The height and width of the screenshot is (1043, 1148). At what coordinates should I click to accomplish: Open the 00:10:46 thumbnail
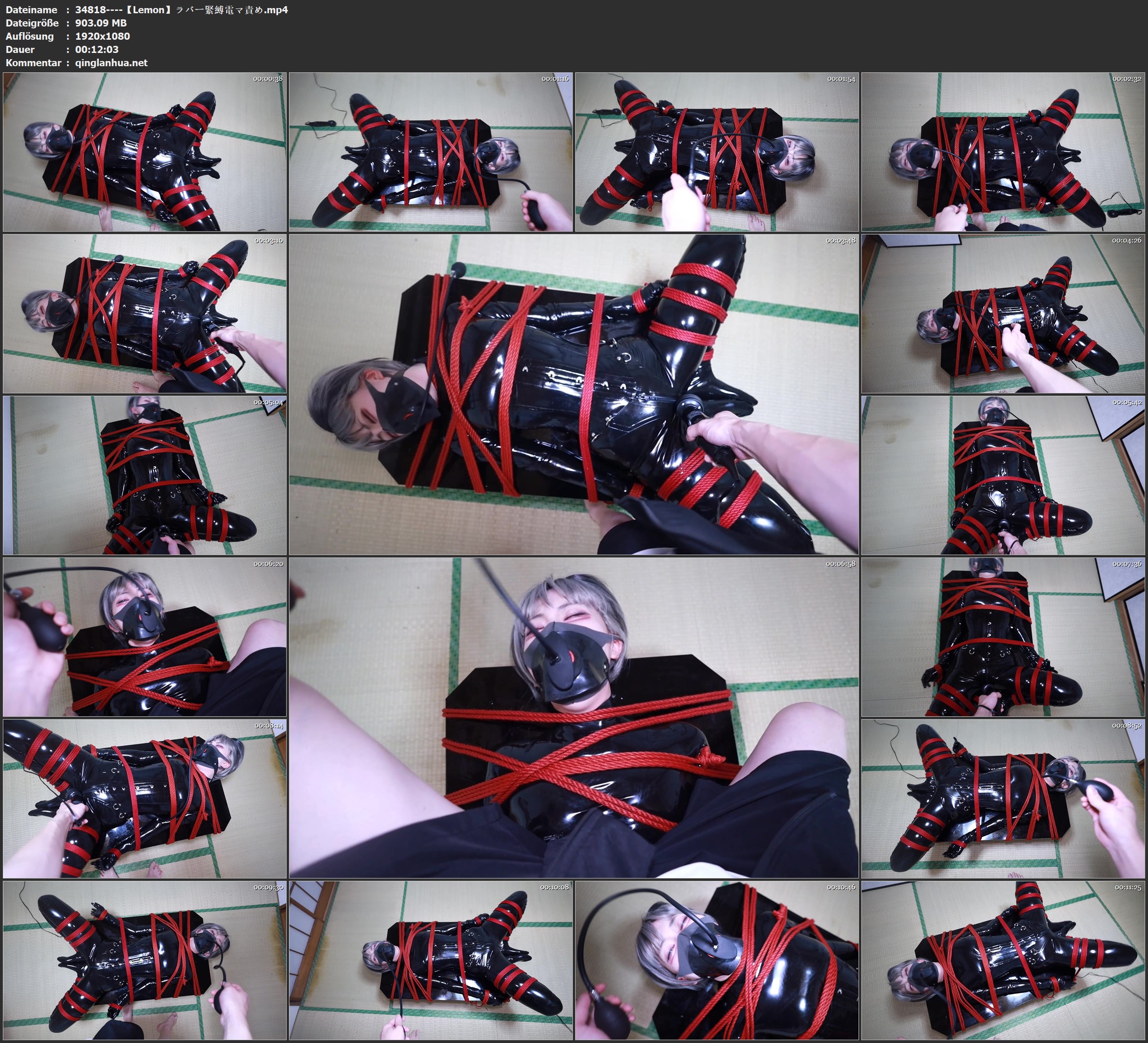716,960
